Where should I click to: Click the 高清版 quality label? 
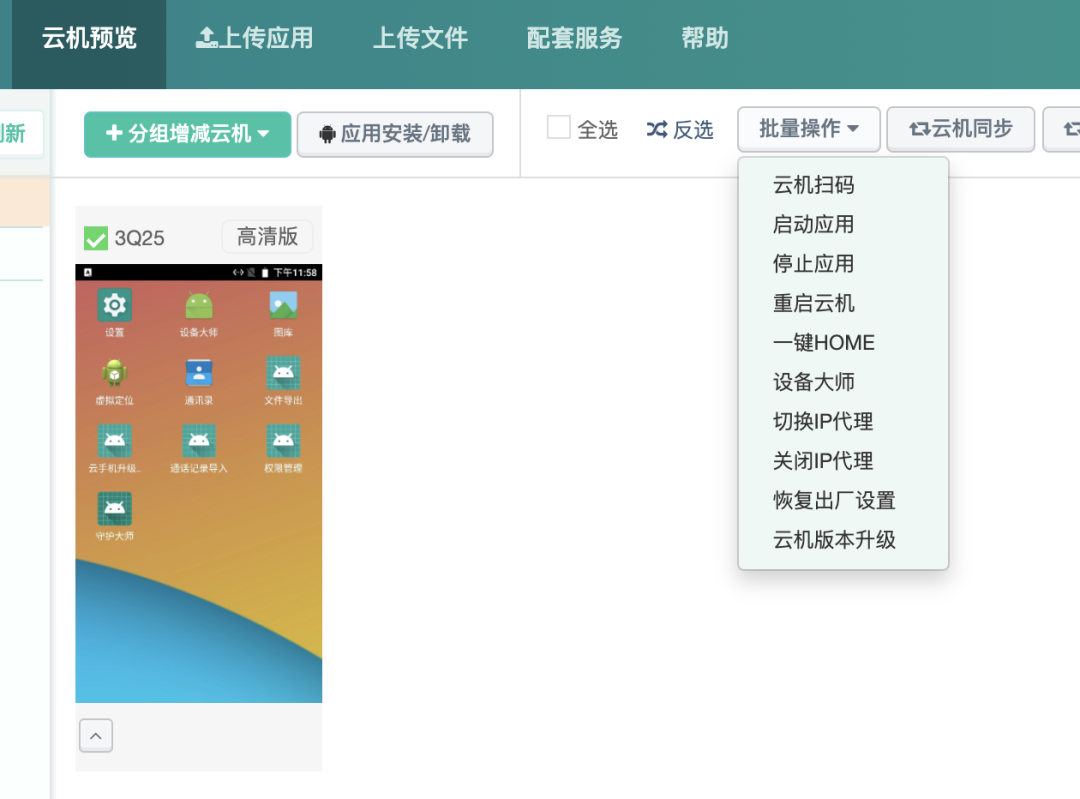coord(267,237)
